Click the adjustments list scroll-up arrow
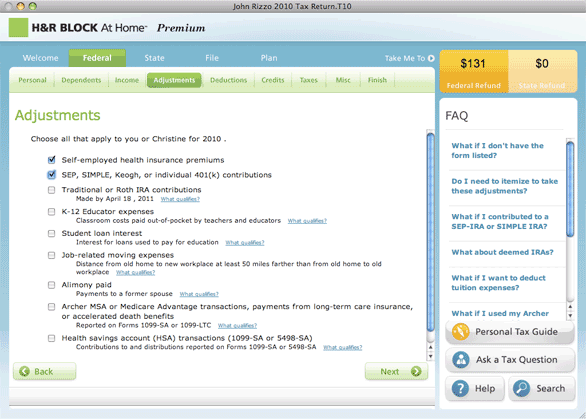The height and width of the screenshot is (419, 586). pyautogui.click(x=431, y=347)
